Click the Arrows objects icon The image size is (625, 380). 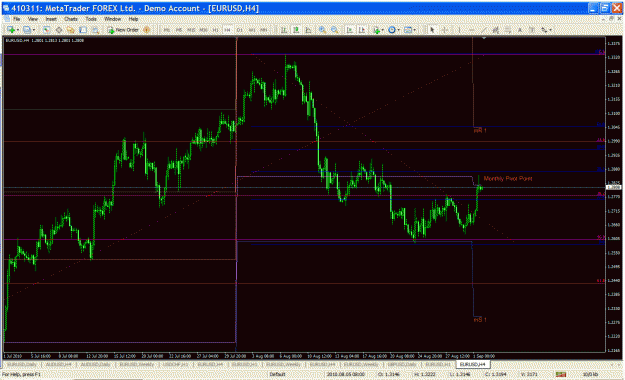click(x=544, y=30)
